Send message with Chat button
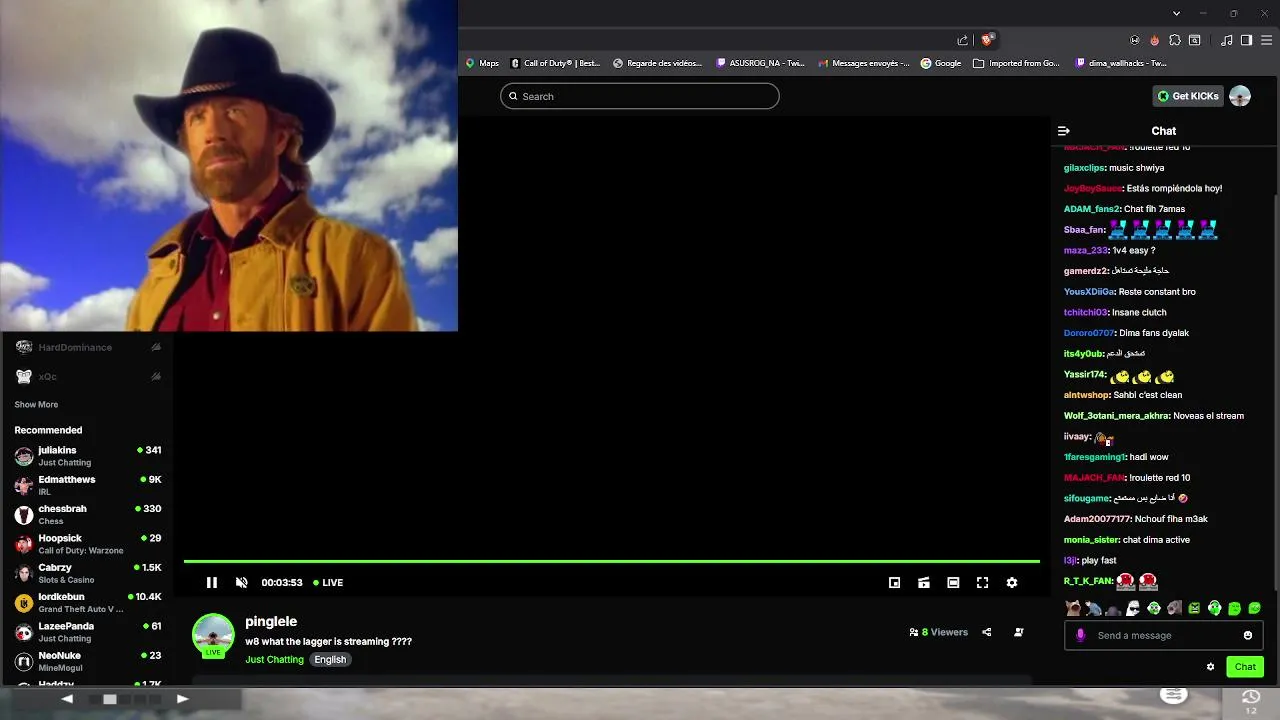 tap(1245, 667)
